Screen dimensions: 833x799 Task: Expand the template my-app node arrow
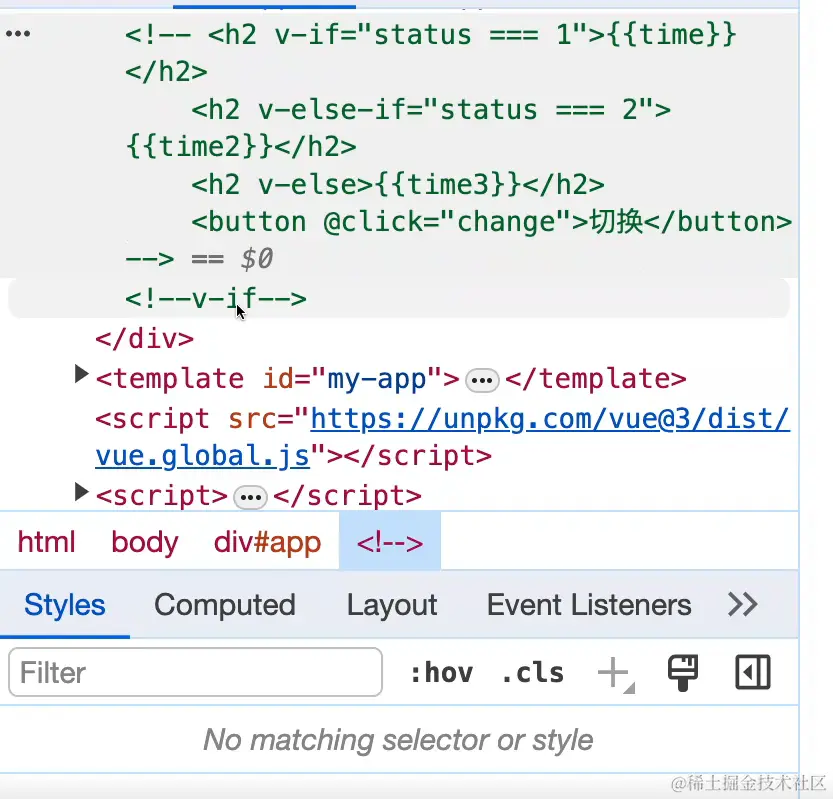(x=82, y=375)
